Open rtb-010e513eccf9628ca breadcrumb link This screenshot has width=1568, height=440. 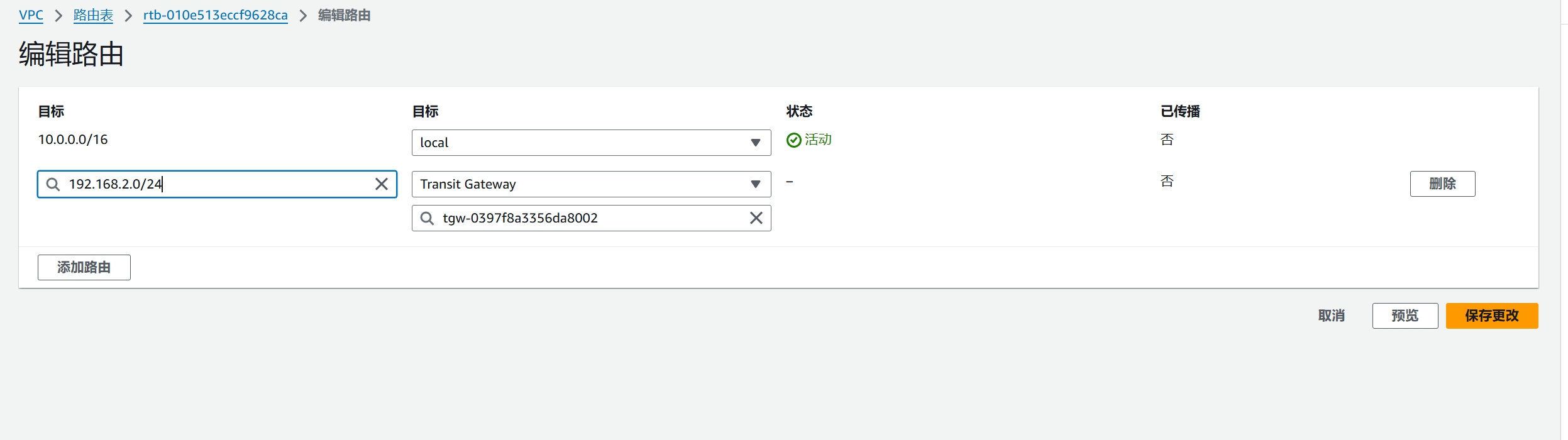(x=216, y=15)
